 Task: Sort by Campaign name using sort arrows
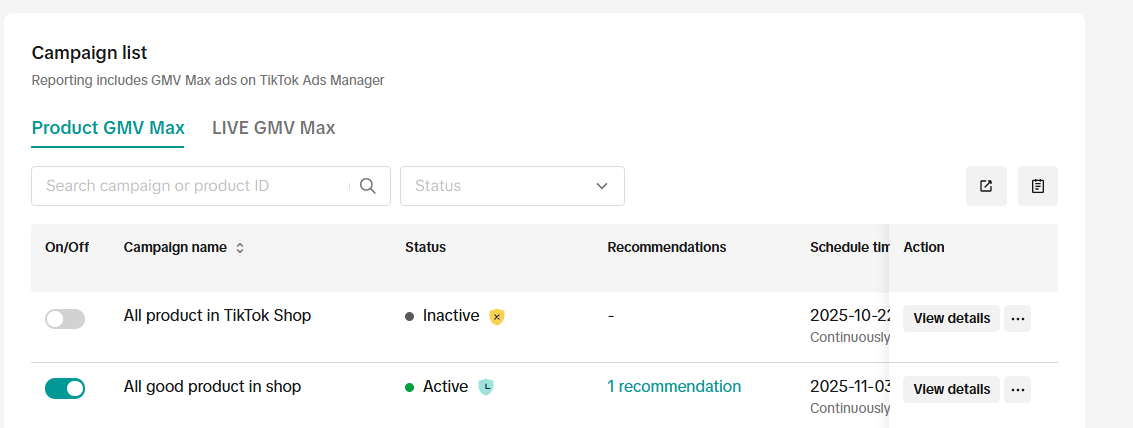(x=240, y=248)
